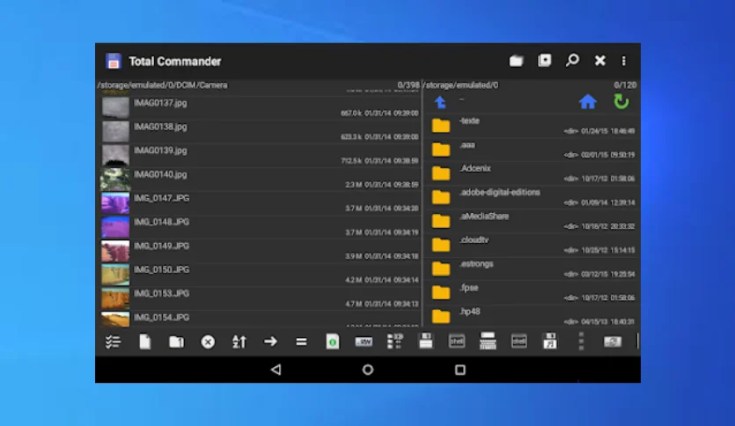
Task: Open the .cloudtv folder
Action: (x=532, y=245)
